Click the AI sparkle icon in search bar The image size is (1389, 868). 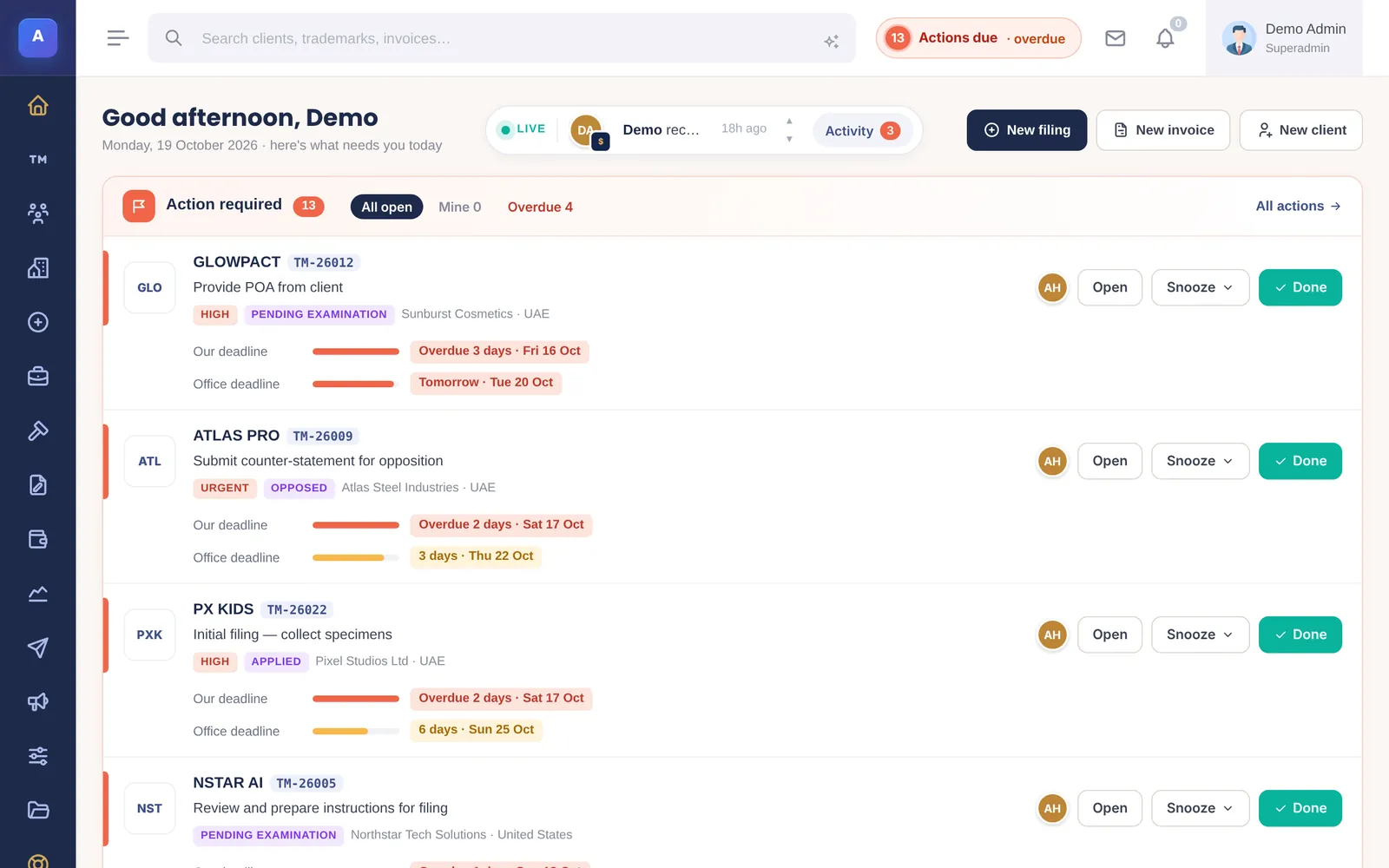pos(832,41)
